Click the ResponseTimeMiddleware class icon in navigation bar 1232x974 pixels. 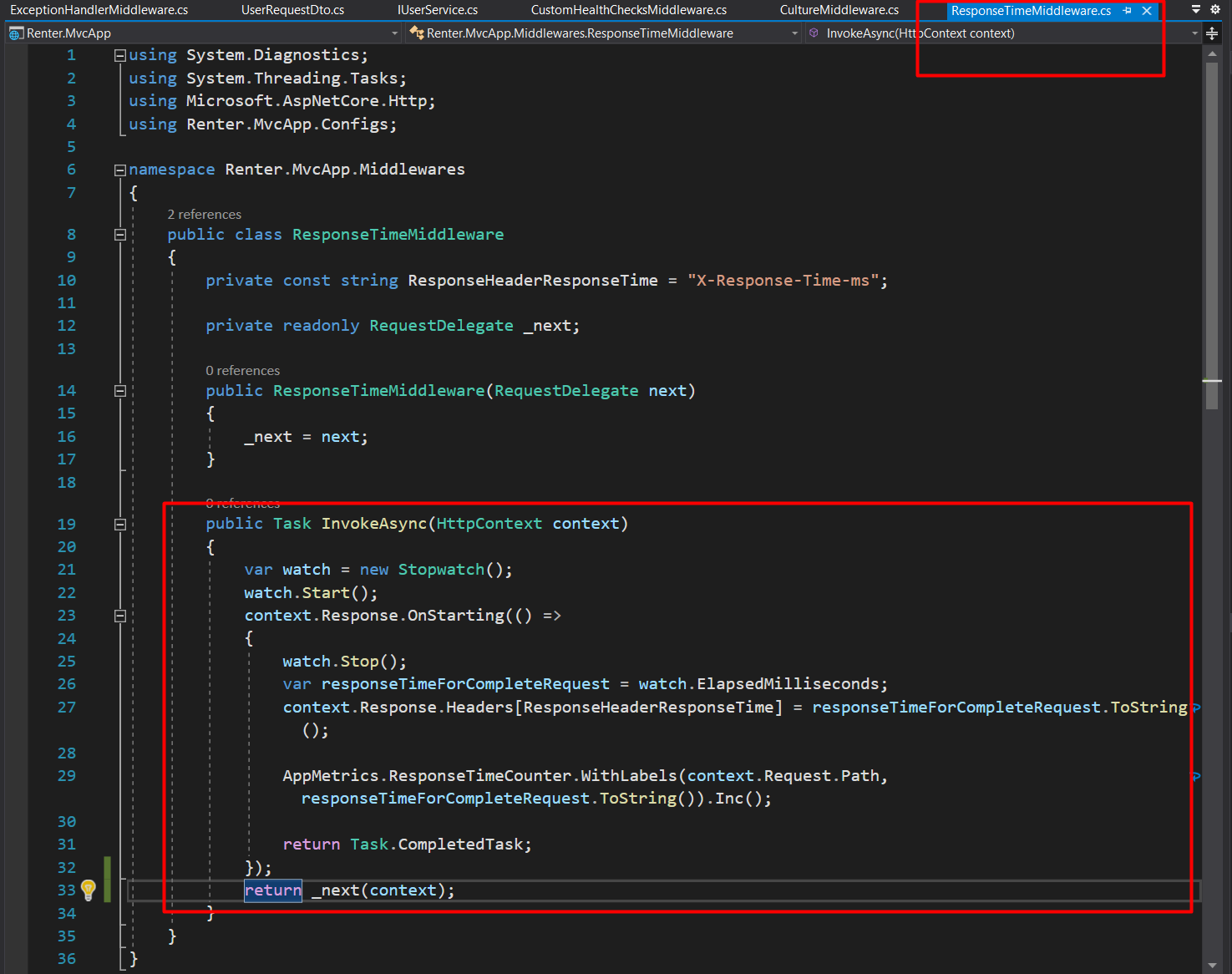click(x=416, y=33)
